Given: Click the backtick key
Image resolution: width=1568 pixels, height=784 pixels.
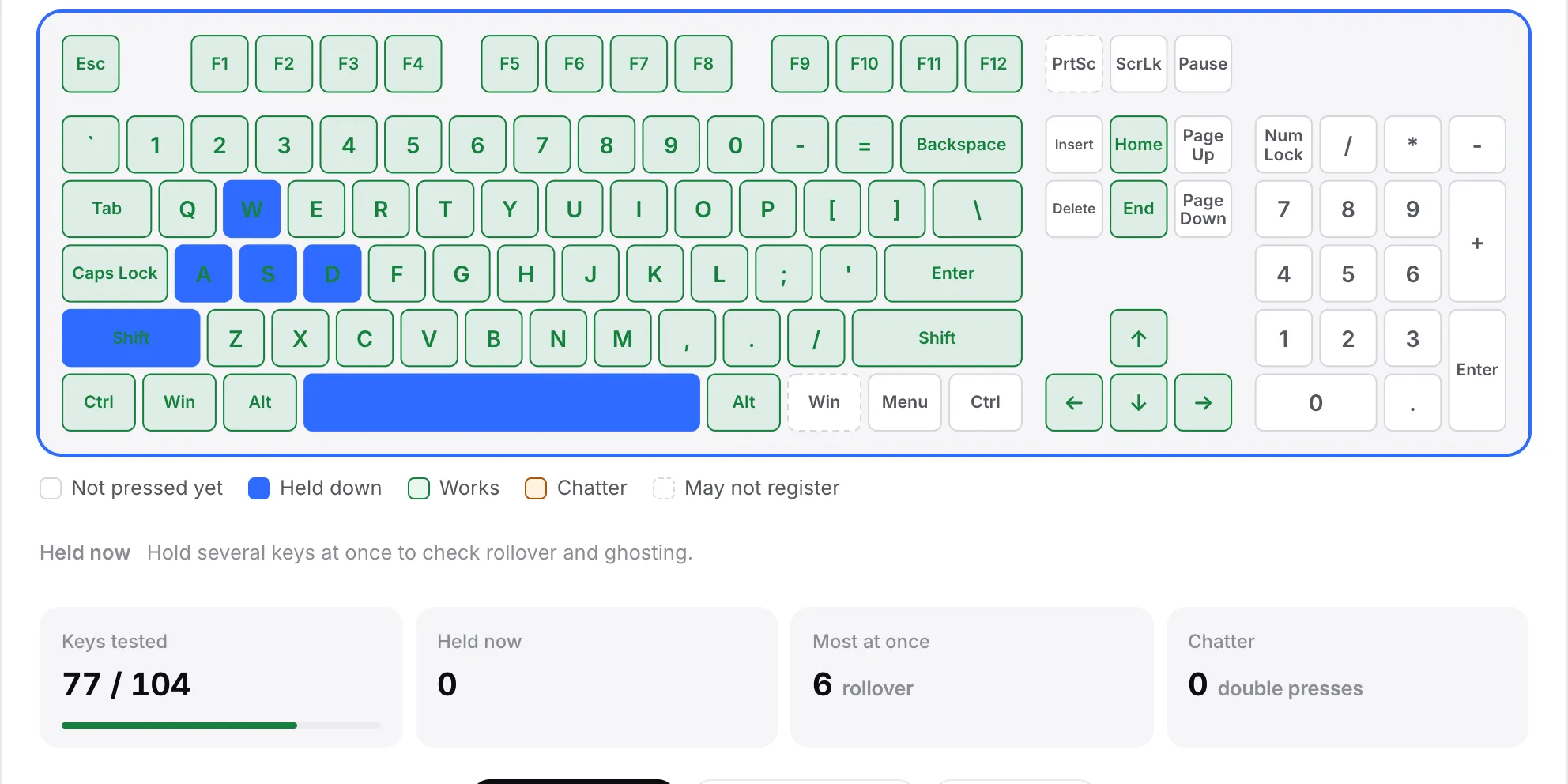Looking at the screenshot, I should [91, 145].
